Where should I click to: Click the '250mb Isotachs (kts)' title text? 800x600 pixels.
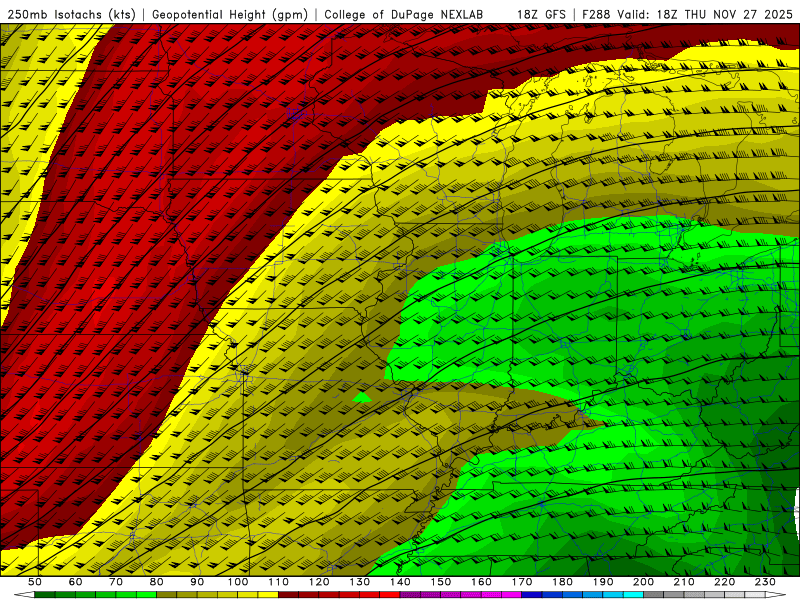[71, 15]
